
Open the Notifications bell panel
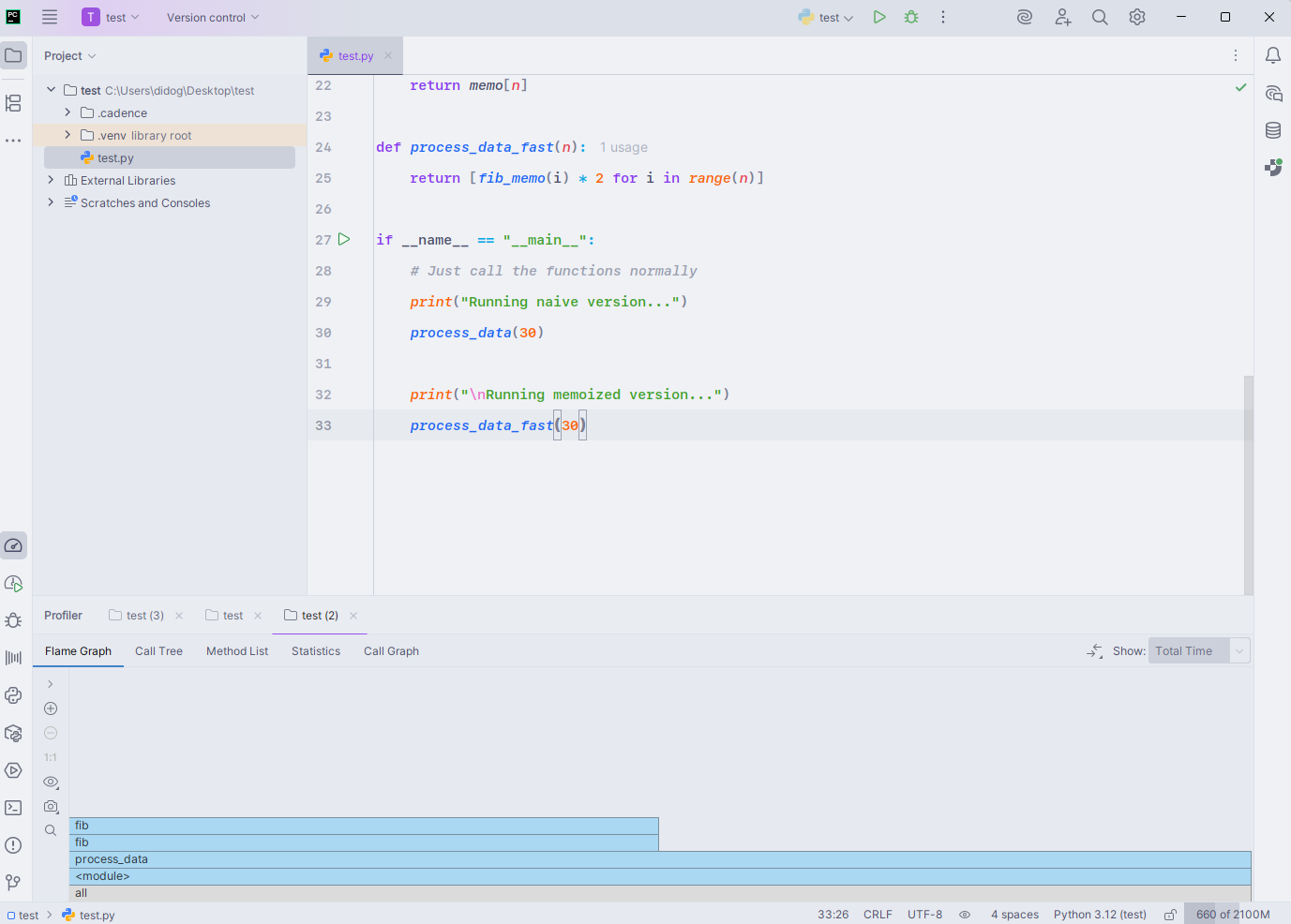tap(1273, 55)
